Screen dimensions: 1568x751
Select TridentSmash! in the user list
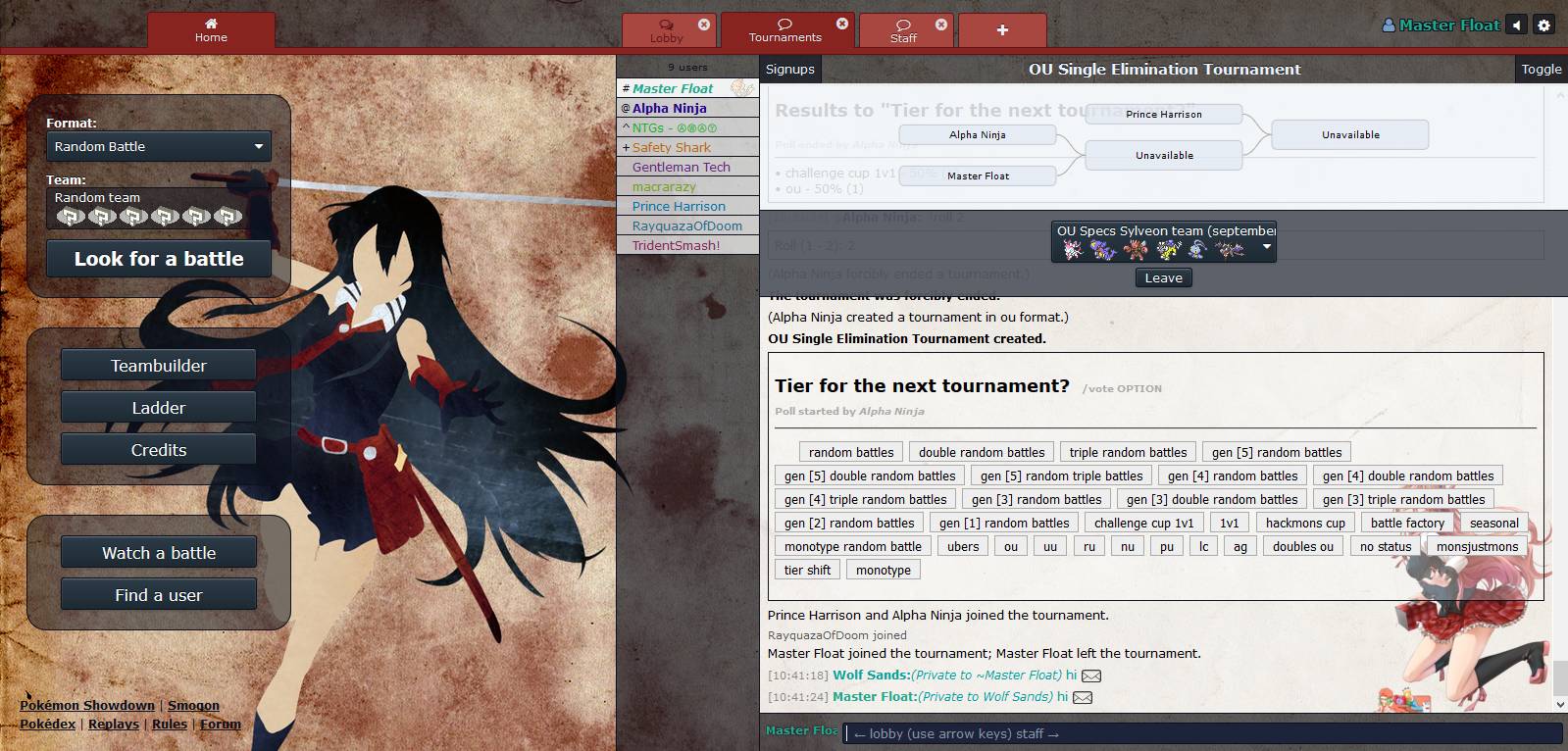687,245
